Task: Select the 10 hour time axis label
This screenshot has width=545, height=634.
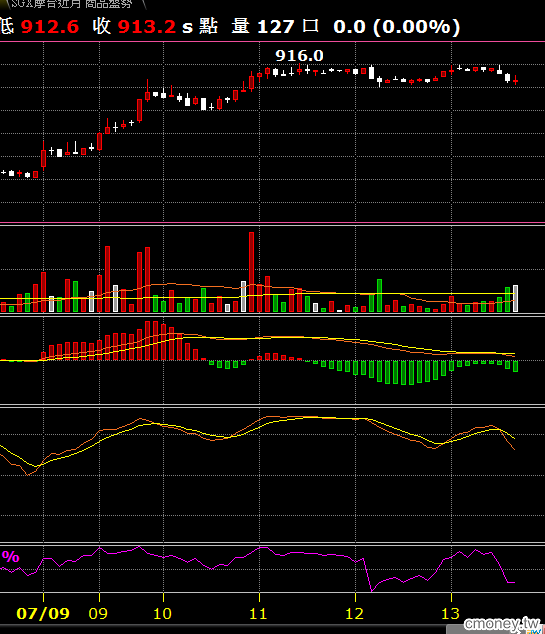Action: (163, 613)
